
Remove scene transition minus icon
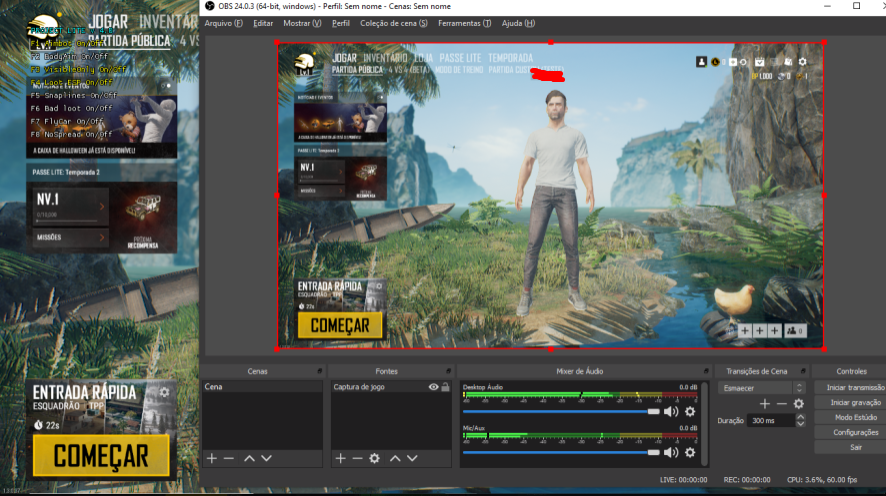(781, 404)
